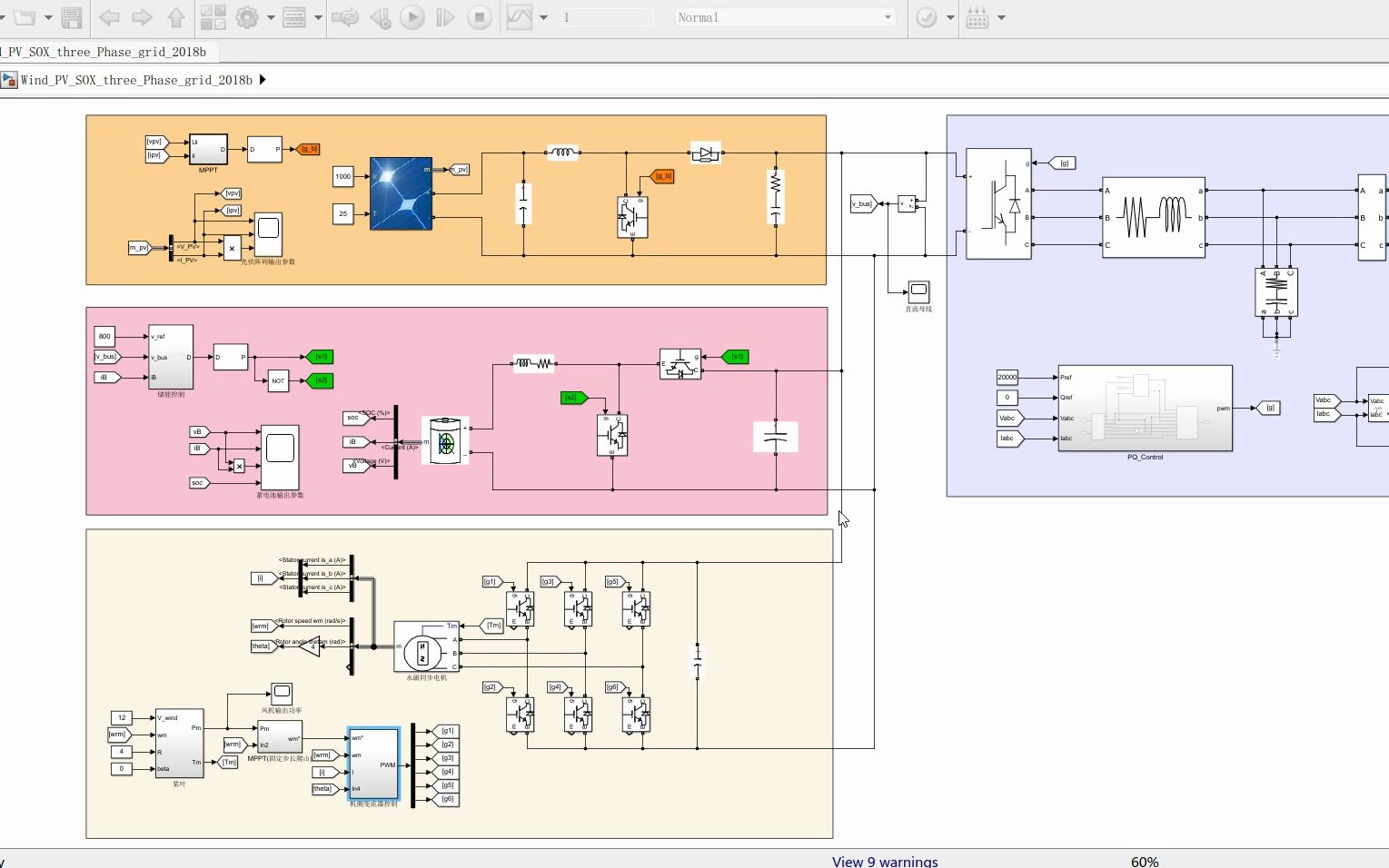
Task: Open the Simulation Data Inspector
Action: click(520, 17)
